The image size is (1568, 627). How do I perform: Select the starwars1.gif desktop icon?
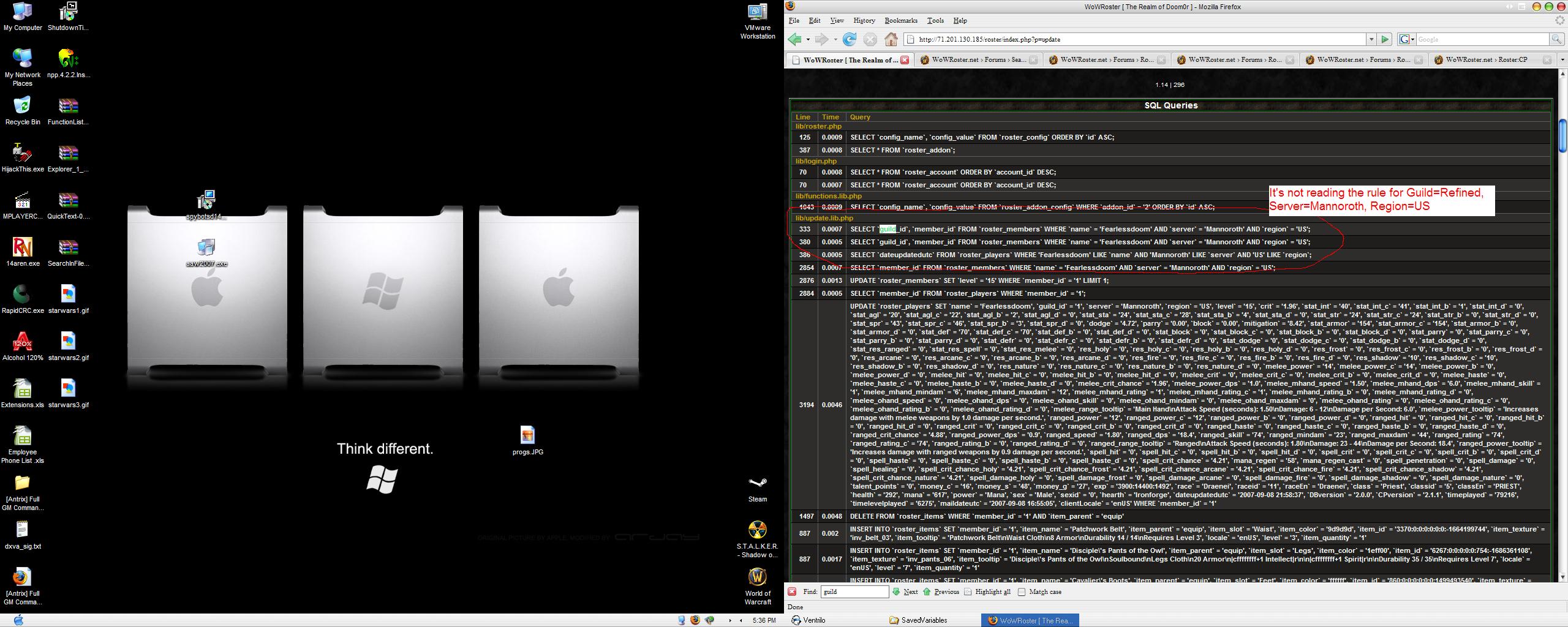[x=68, y=299]
